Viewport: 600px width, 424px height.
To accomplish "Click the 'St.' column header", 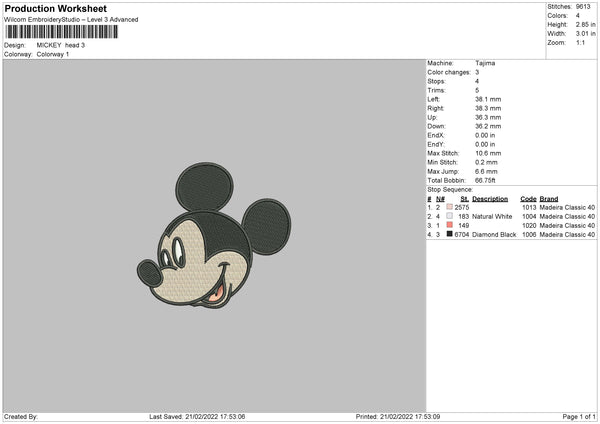I will click(465, 199).
